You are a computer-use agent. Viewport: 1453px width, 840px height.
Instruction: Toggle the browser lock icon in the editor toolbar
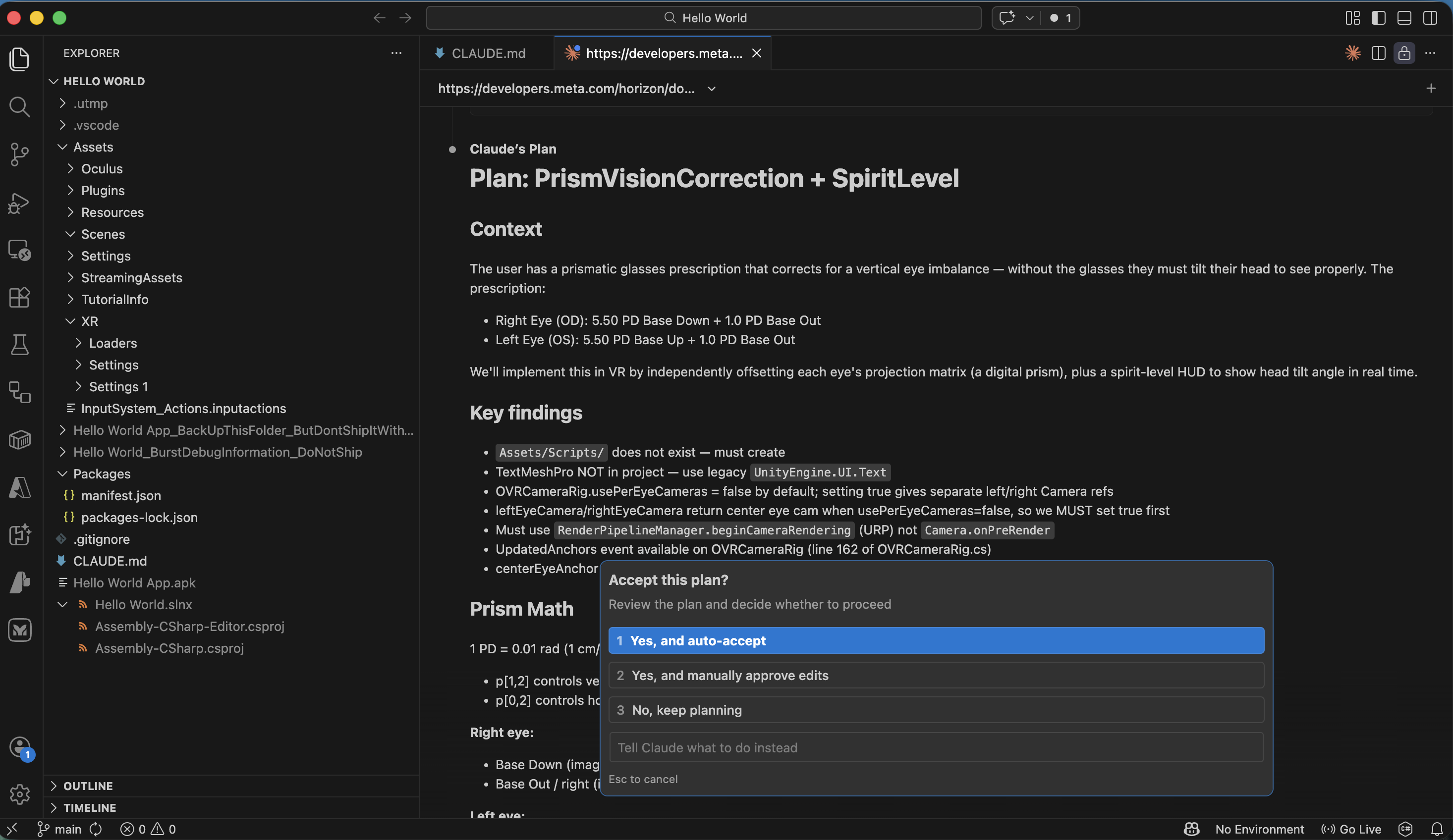coord(1404,53)
